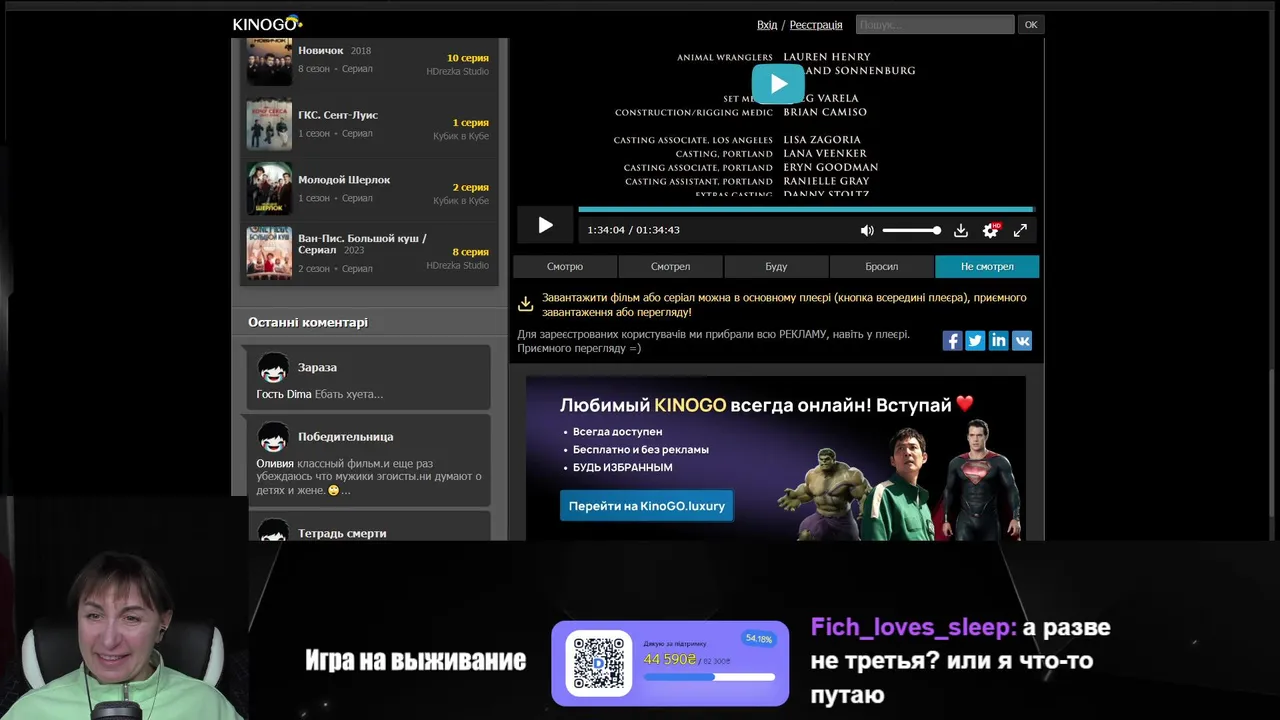The width and height of the screenshot is (1280, 720).
Task: Click the 10 серия label for Новичок
Action: (x=468, y=58)
